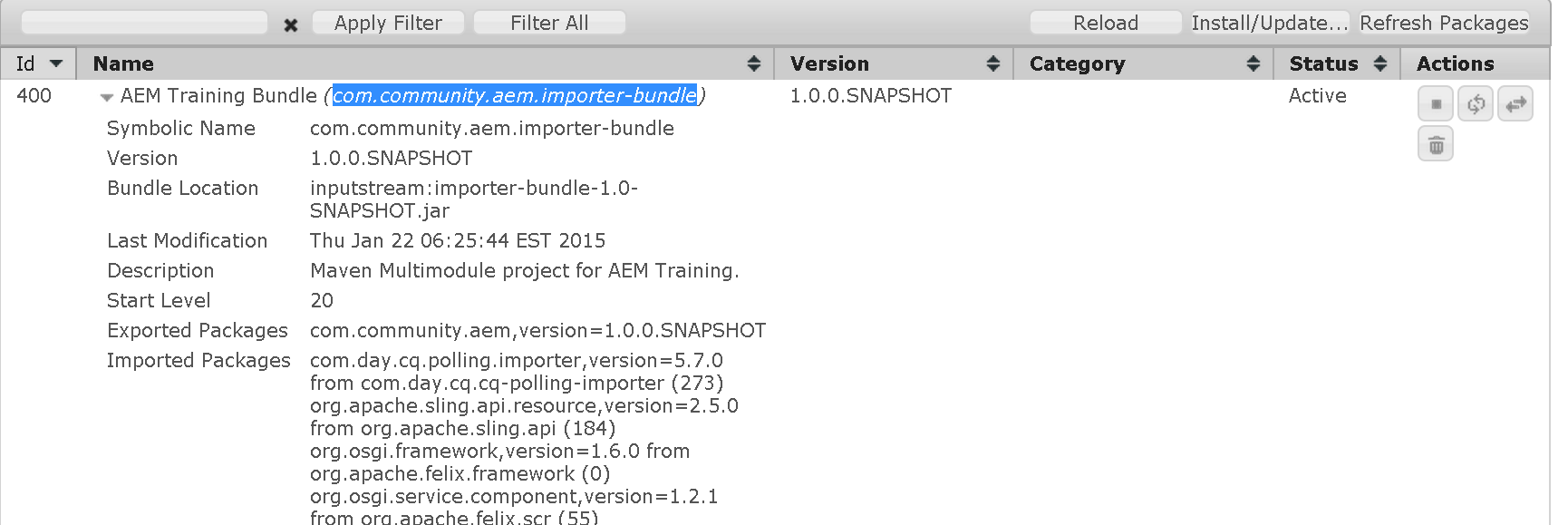This screenshot has height=525, width=1568.
Task: Click the Id column sort dropdown arrow
Action: coord(56,63)
